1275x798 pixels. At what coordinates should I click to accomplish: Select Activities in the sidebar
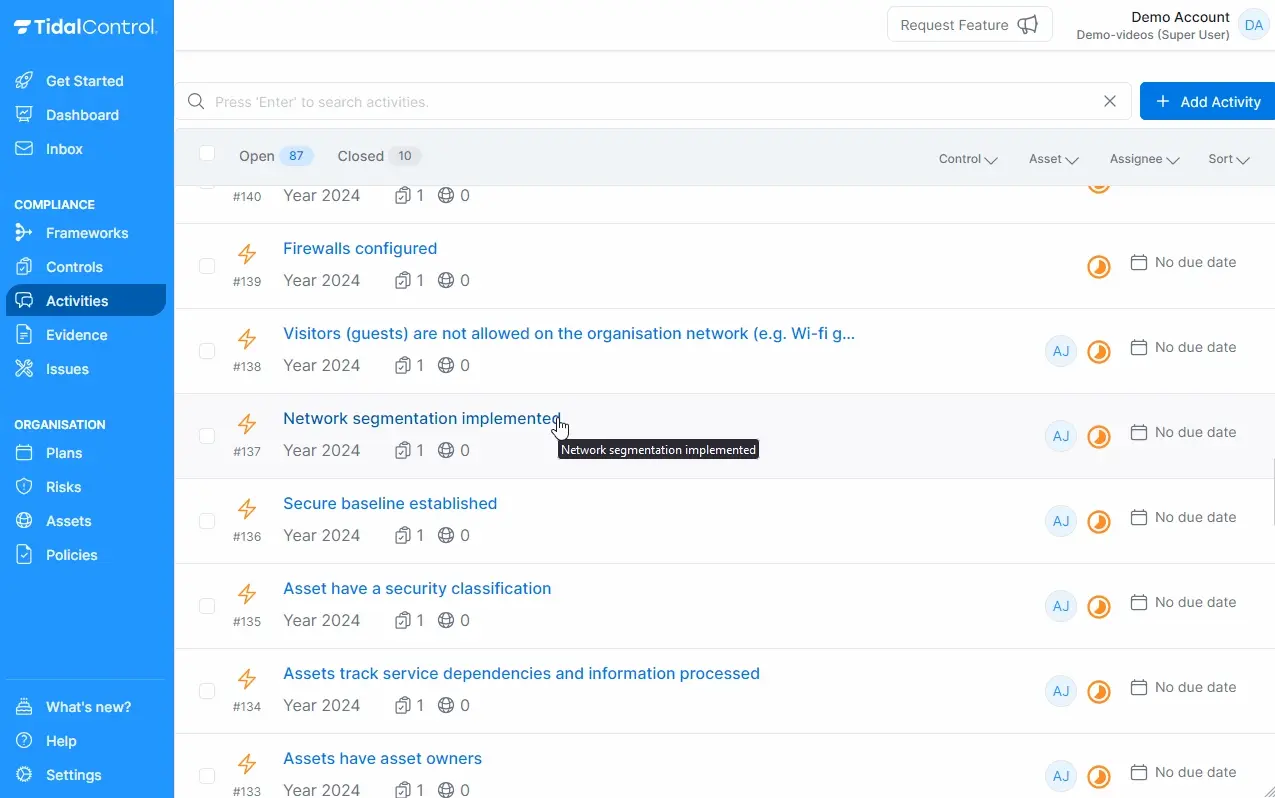(x=85, y=301)
